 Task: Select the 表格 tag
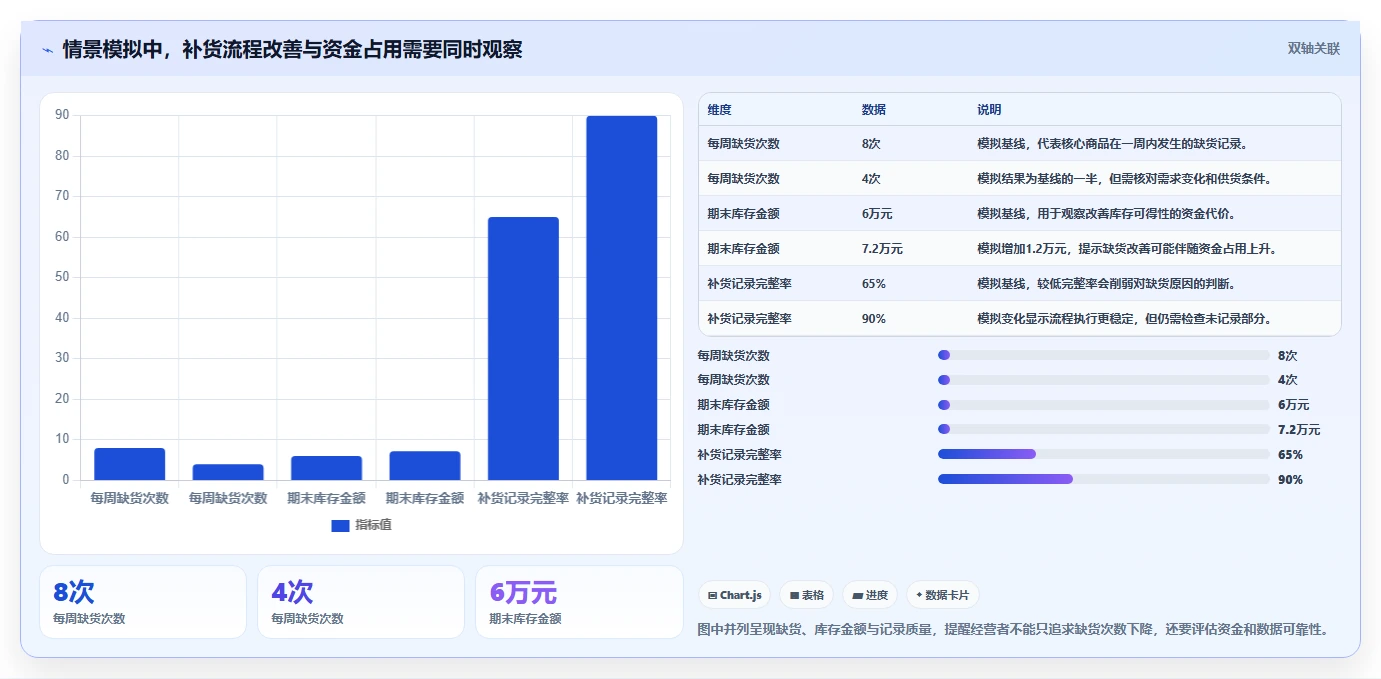pyautogui.click(x=807, y=595)
